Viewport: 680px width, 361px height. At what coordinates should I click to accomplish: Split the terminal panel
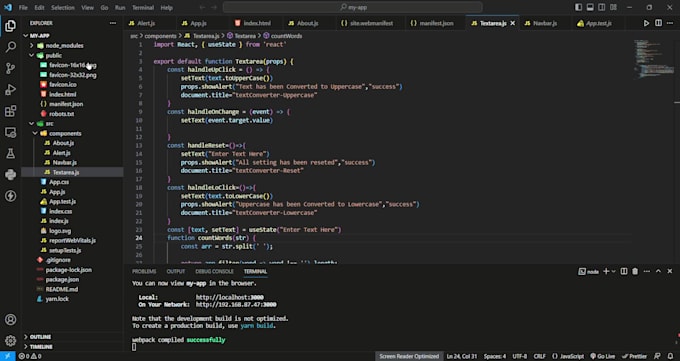pos(624,271)
